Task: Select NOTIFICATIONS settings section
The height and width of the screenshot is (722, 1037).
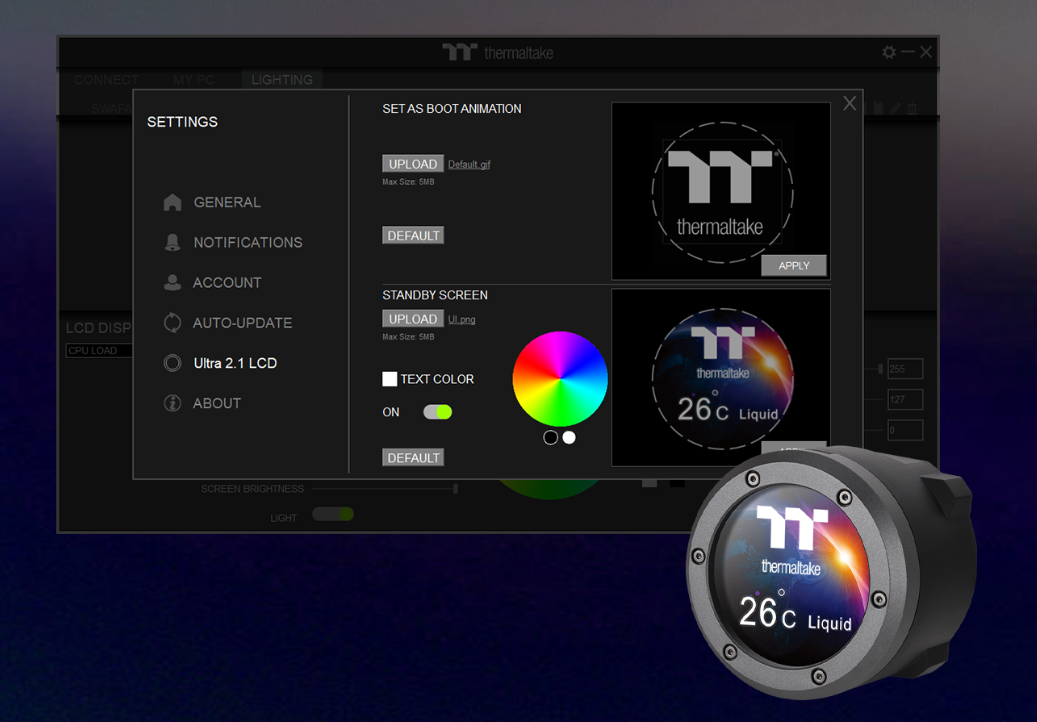Action: [x=248, y=243]
